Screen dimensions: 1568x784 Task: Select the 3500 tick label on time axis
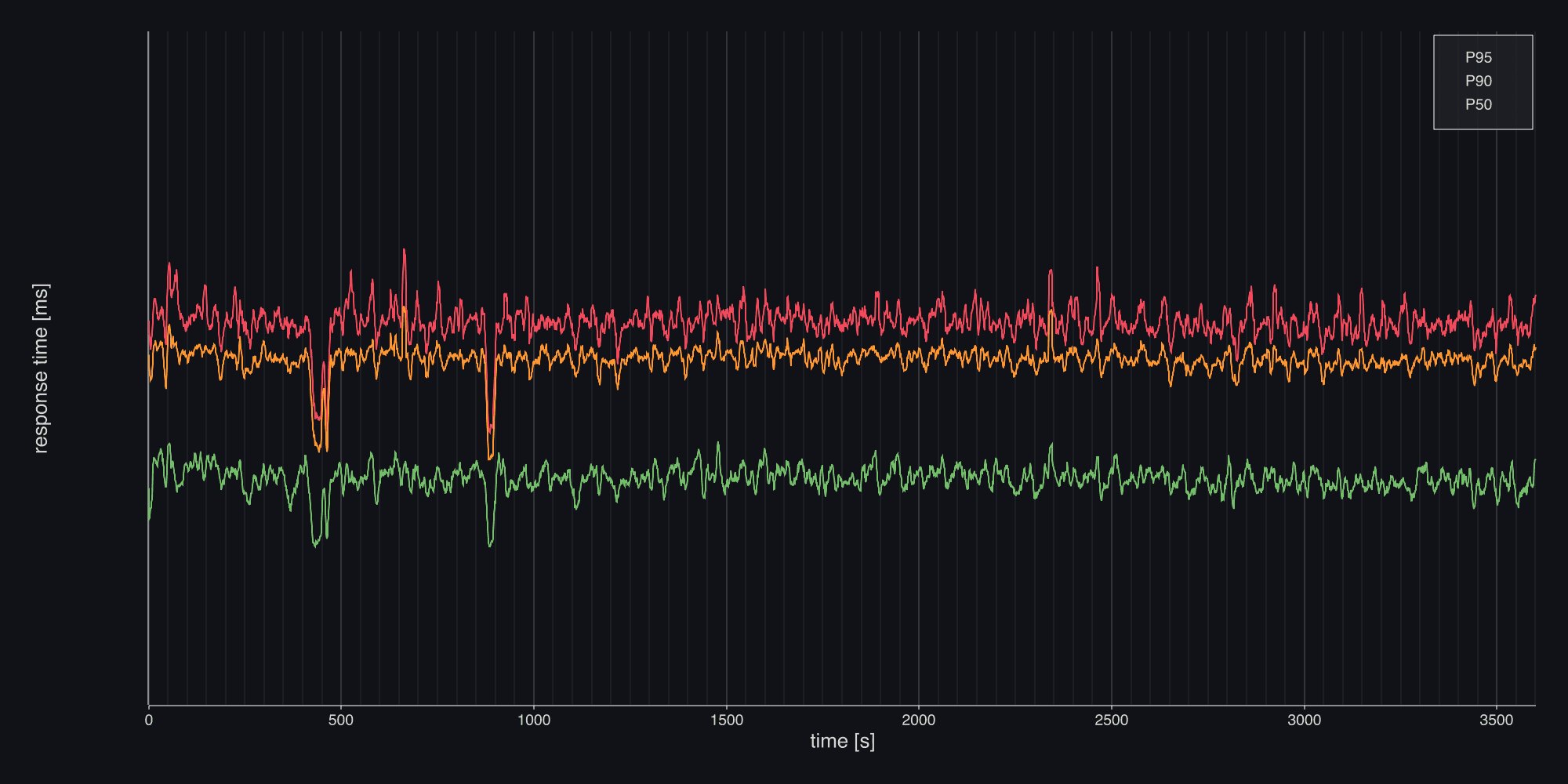click(1496, 720)
